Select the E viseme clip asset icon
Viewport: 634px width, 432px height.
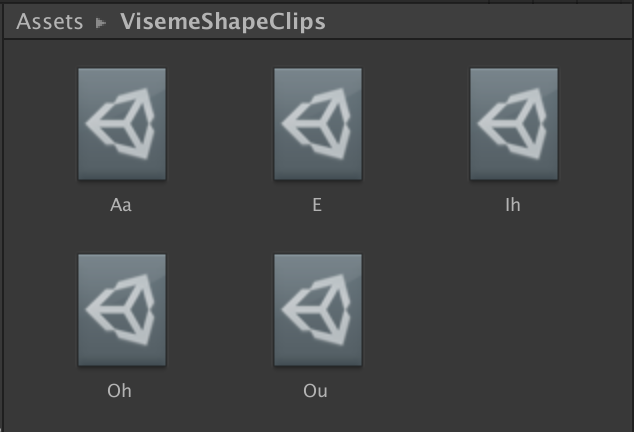[318, 124]
